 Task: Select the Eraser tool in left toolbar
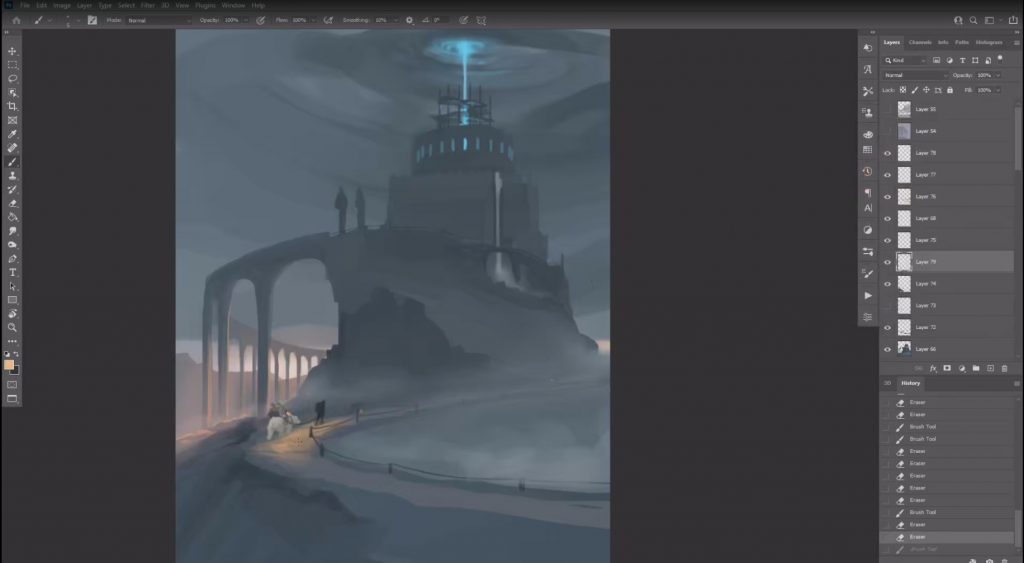[x=12, y=203]
